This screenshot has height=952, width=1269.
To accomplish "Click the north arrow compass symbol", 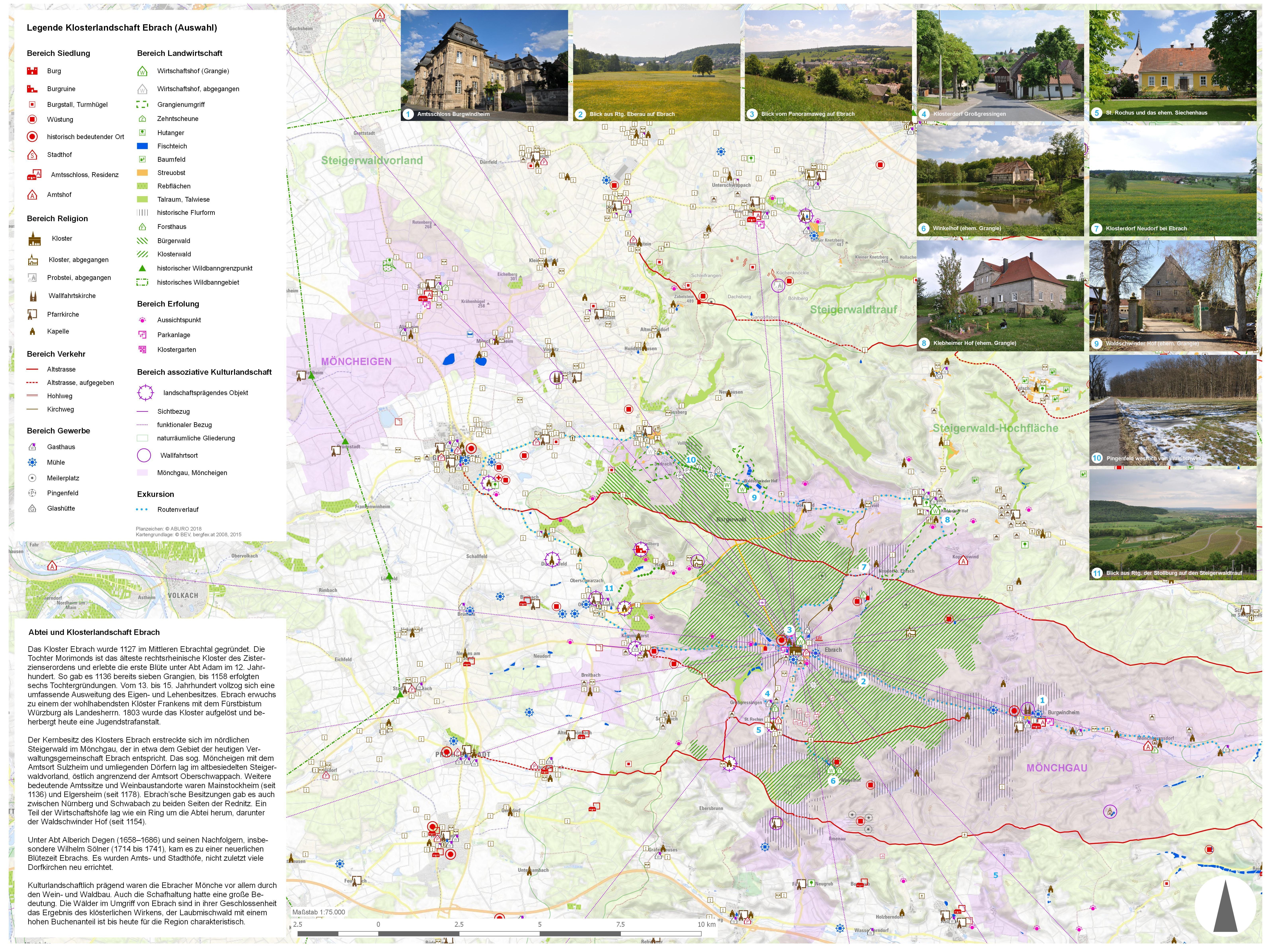I will coord(1225,906).
